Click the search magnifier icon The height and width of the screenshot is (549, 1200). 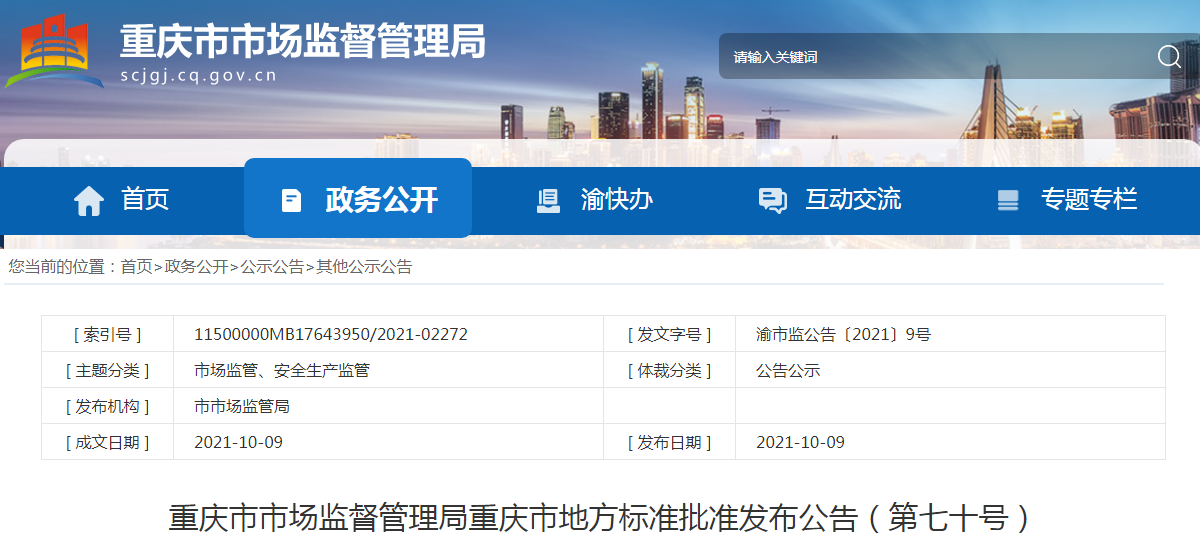coord(1169,56)
